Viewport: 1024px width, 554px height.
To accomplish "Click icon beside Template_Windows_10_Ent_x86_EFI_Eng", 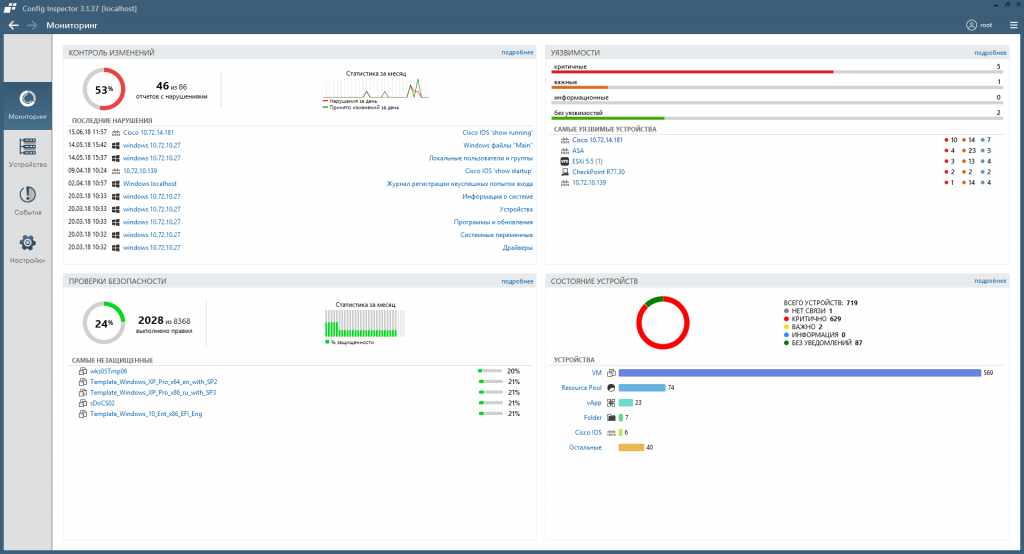I will pyautogui.click(x=83, y=414).
